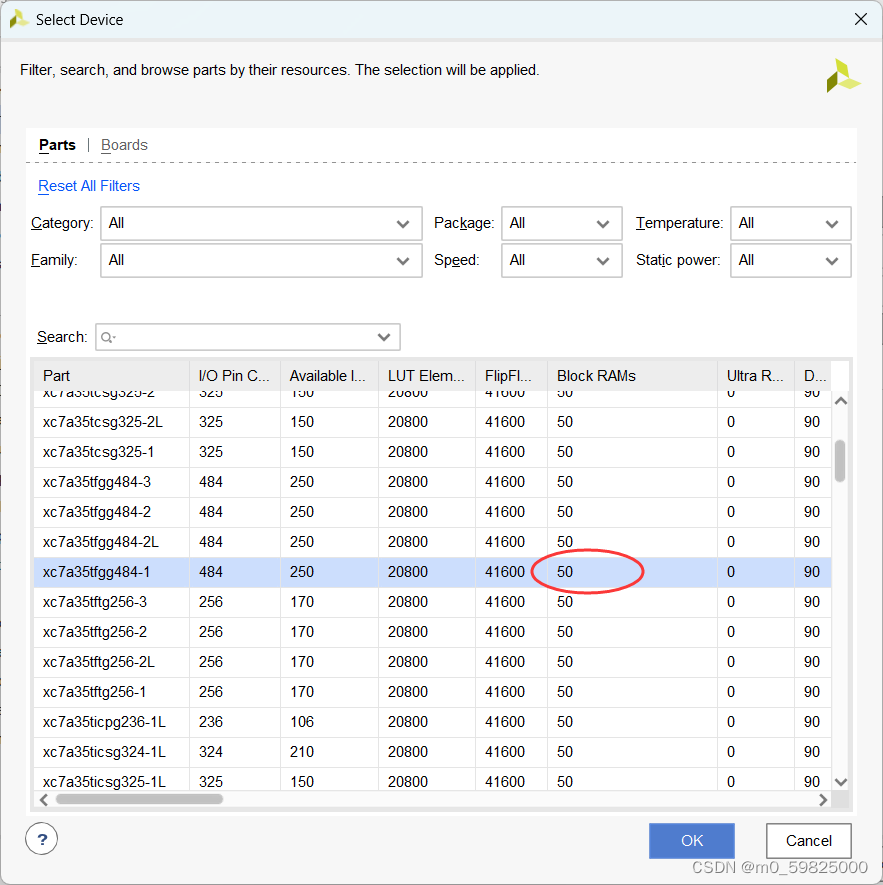883x885 pixels.
Task: Select part xc7a35tcsg325-2L
Action: point(432,422)
